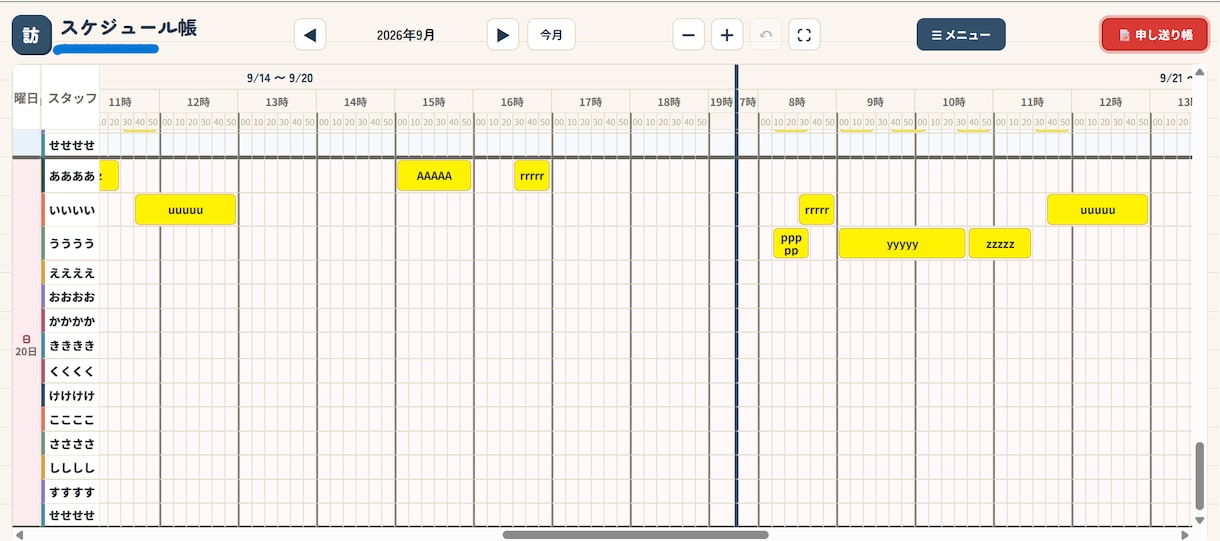Click staff name おおおお
The image size is (1220, 541).
pyautogui.click(x=72, y=297)
